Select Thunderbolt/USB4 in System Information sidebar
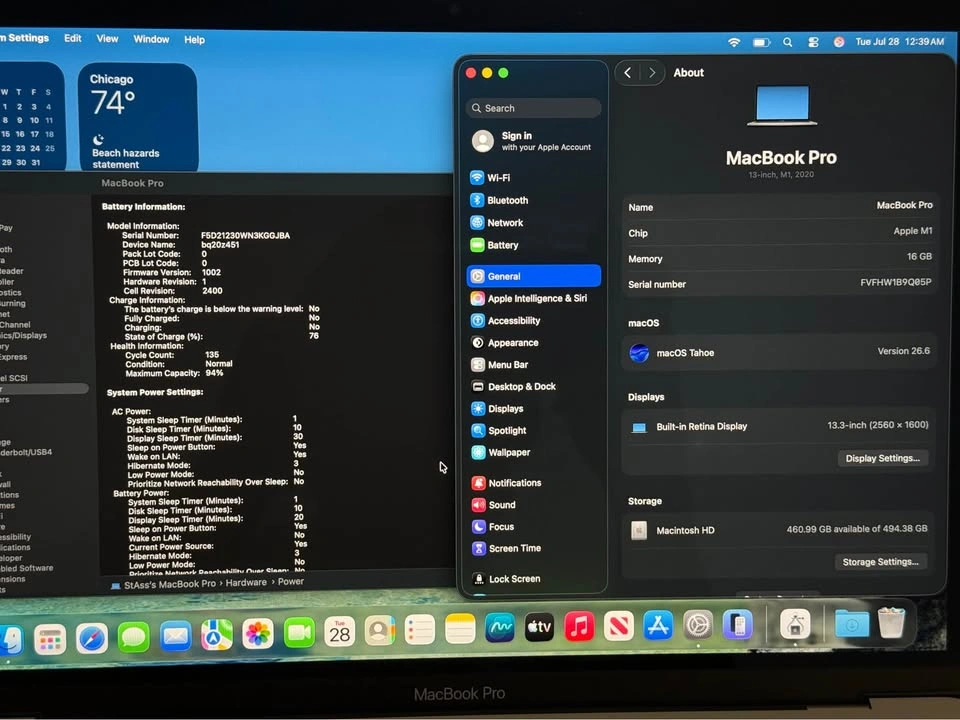This screenshot has width=960, height=720. pyautogui.click(x=26, y=452)
